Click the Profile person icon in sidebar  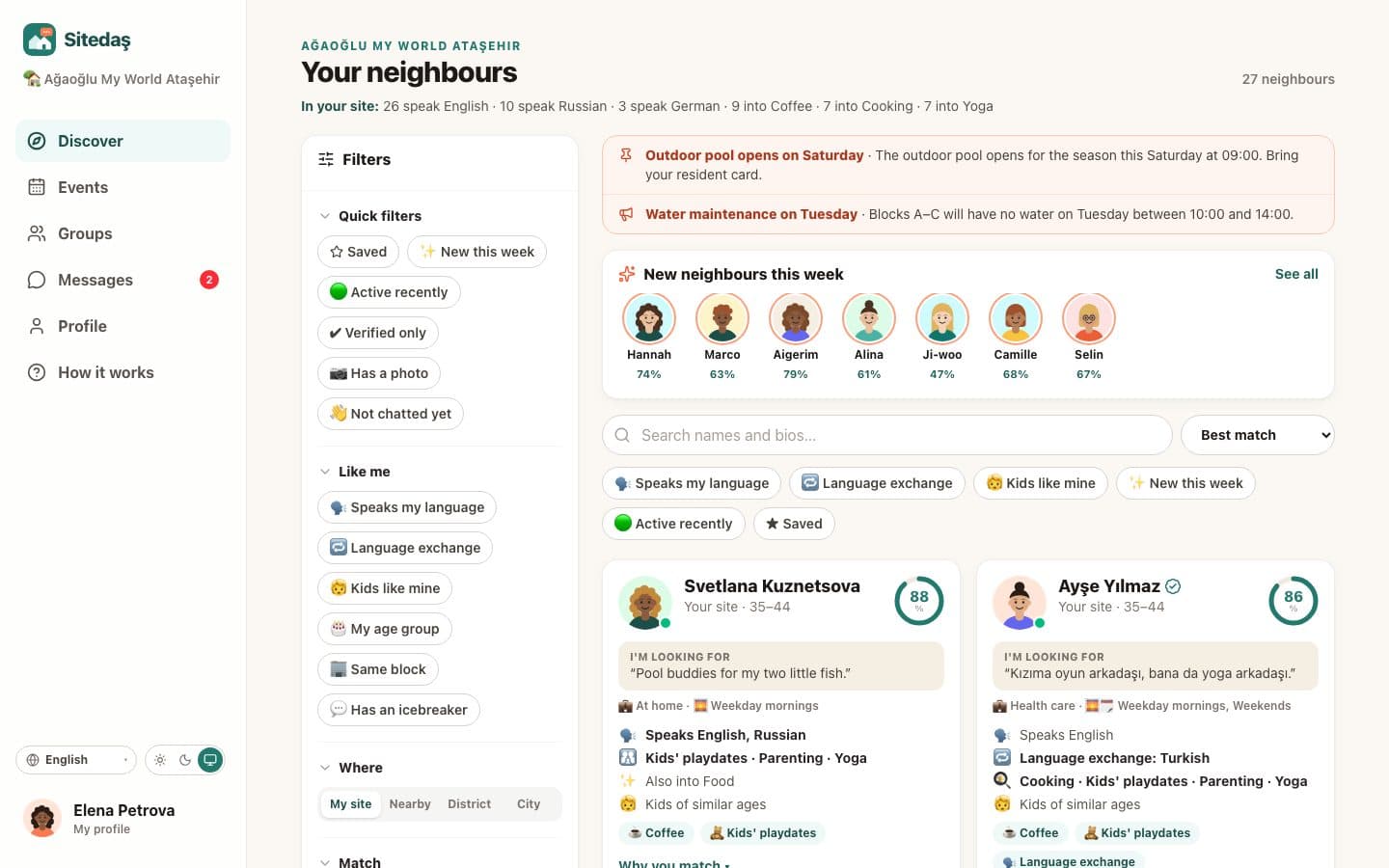37,326
